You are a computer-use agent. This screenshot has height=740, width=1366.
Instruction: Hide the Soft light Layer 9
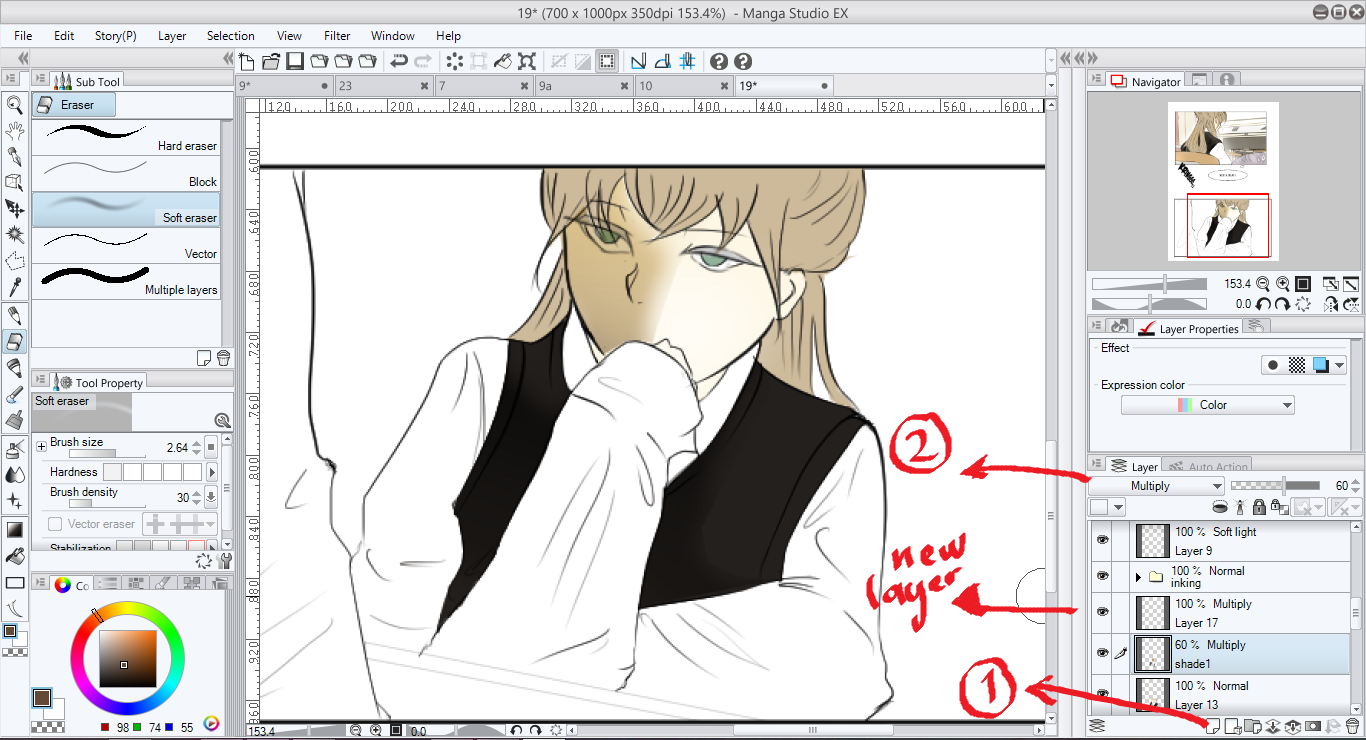[x=1102, y=540]
